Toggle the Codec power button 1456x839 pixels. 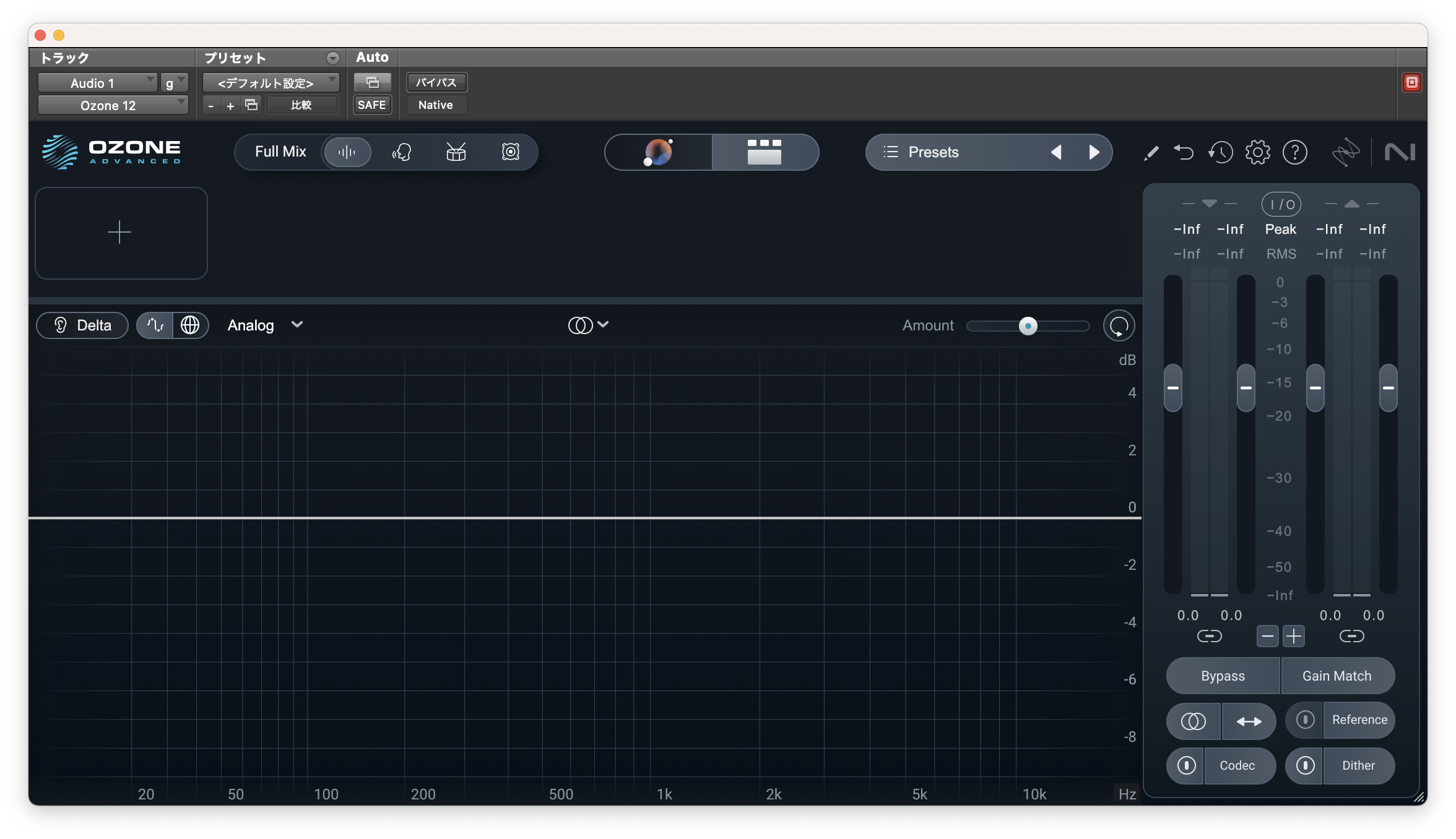pyautogui.click(x=1186, y=766)
